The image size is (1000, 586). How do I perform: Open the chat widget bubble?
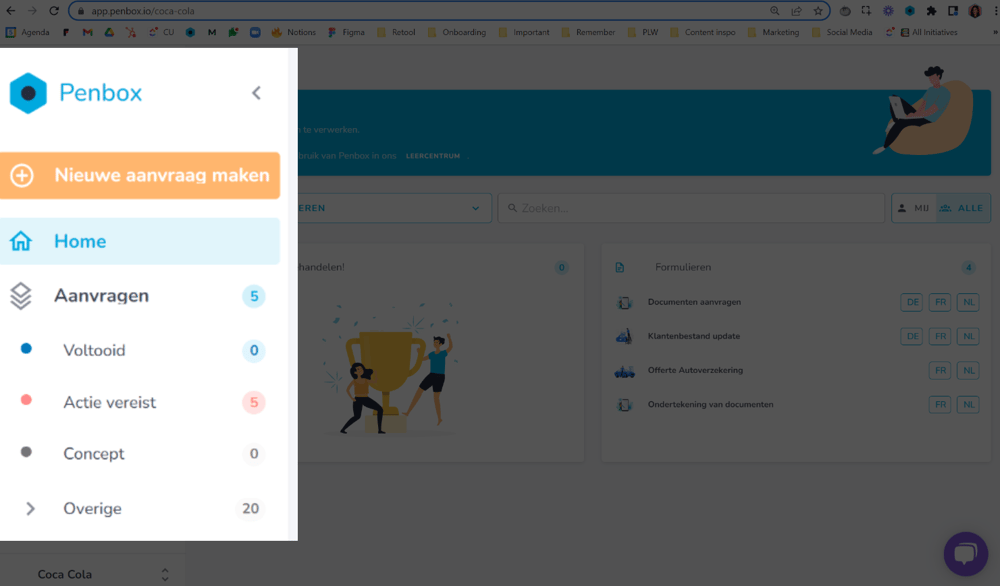pyautogui.click(x=966, y=553)
